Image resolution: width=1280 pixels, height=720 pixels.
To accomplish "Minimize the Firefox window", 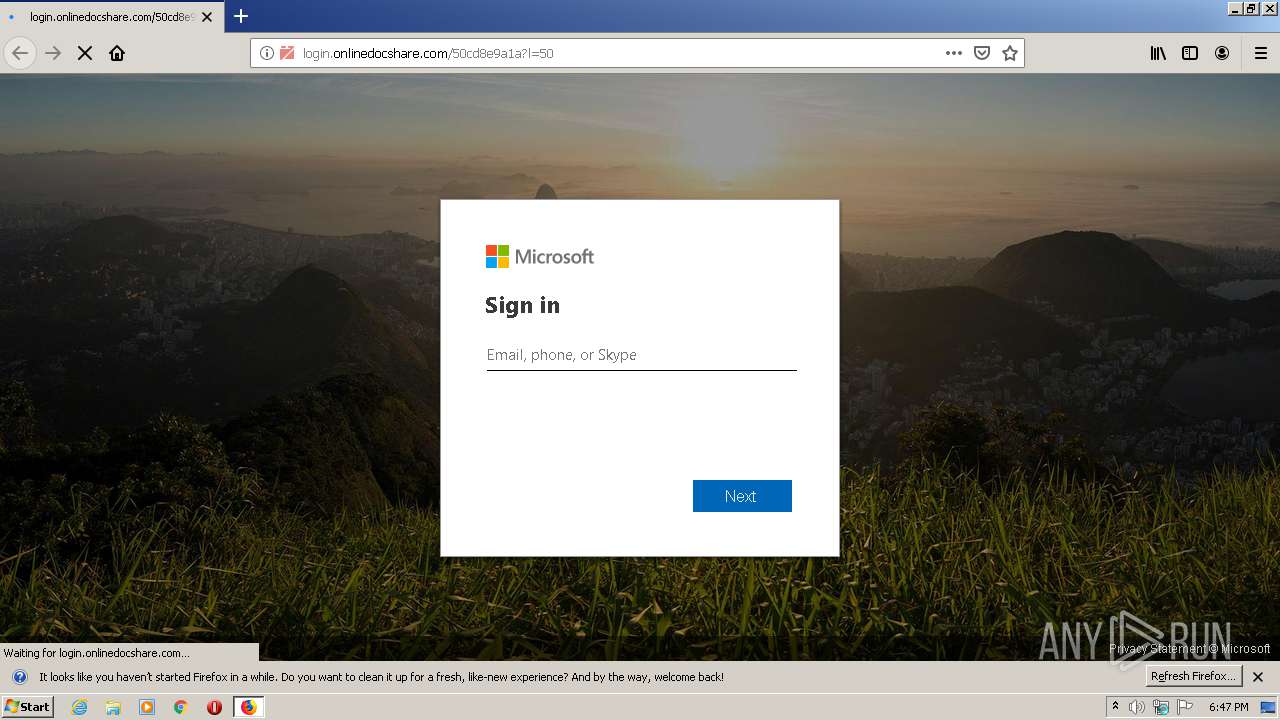I will [x=1235, y=8].
